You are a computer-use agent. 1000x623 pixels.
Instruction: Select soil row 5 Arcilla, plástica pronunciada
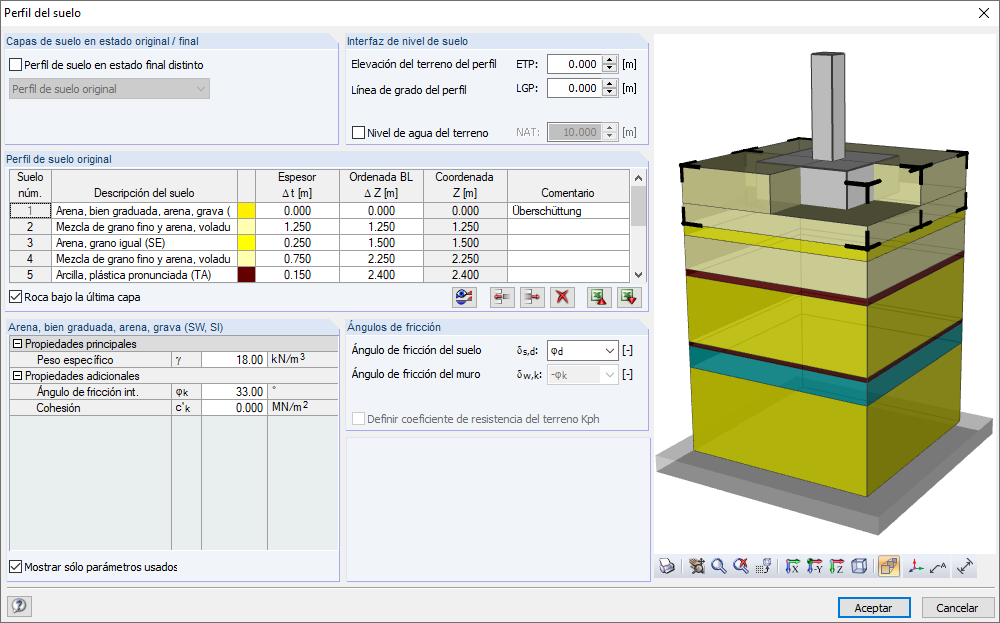coord(320,275)
